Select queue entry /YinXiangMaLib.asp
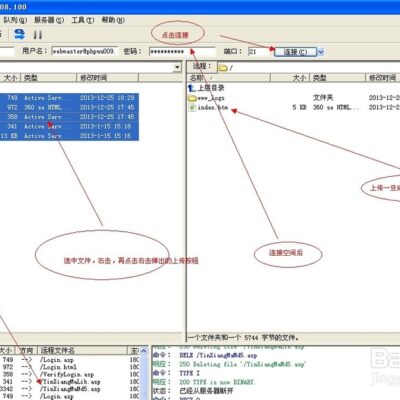This screenshot has height=400, width=400. pos(70,382)
